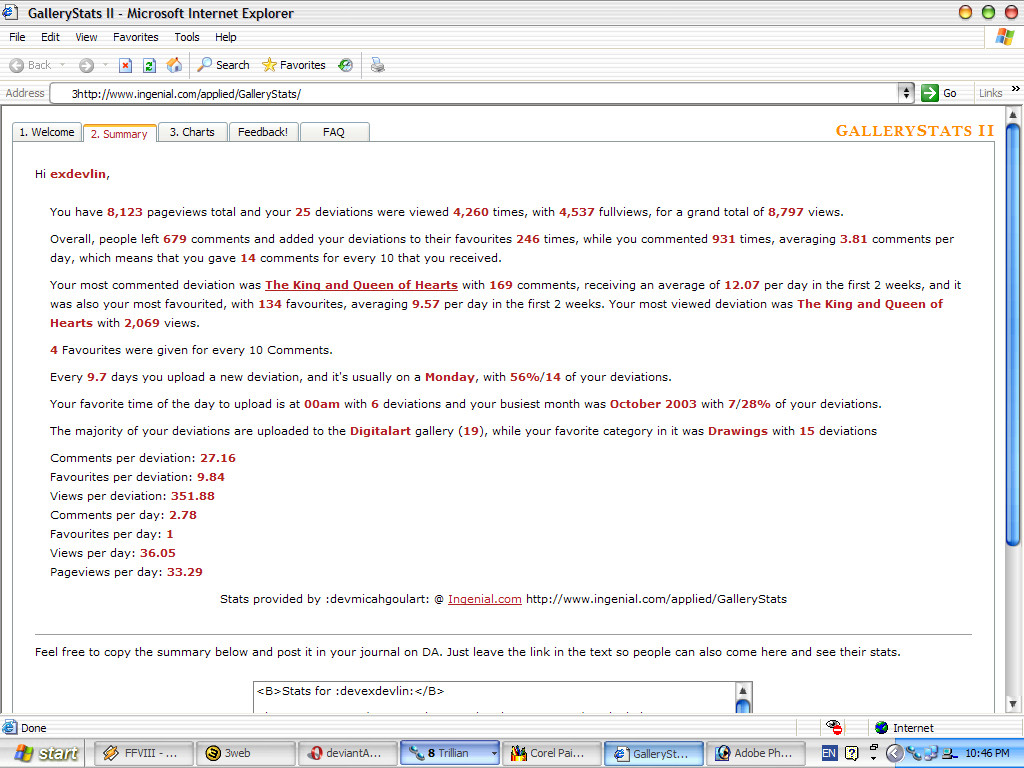Switch to the 3. Charts tab
1024x768 pixels.
[x=192, y=132]
